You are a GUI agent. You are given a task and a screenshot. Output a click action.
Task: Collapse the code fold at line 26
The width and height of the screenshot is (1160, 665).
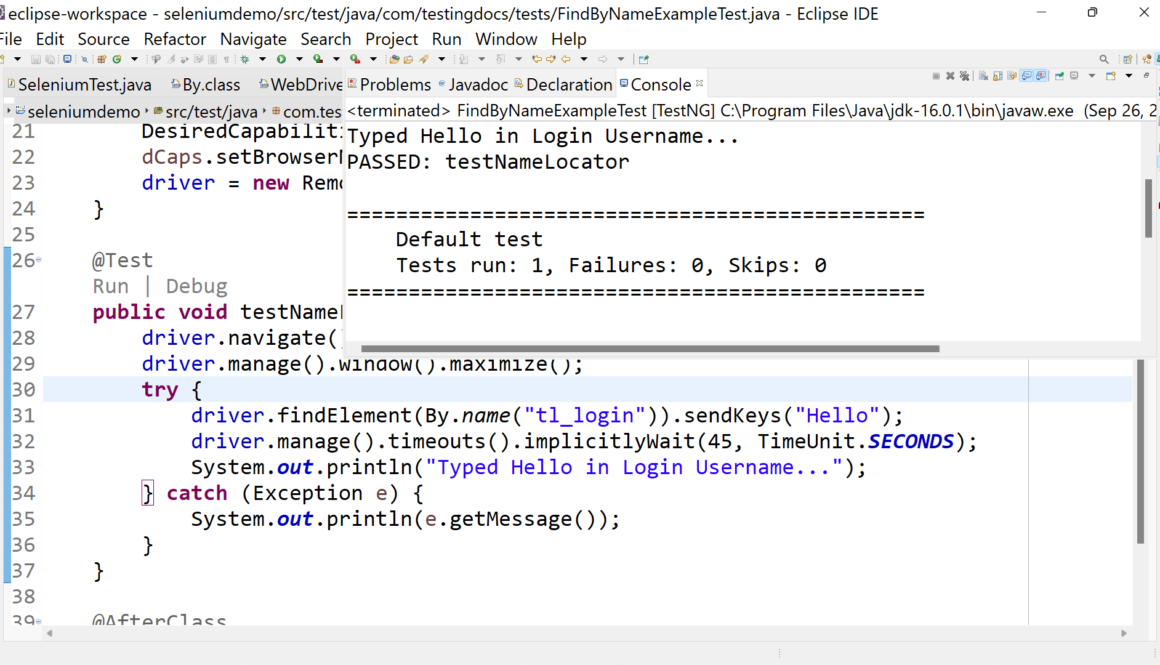click(38, 260)
